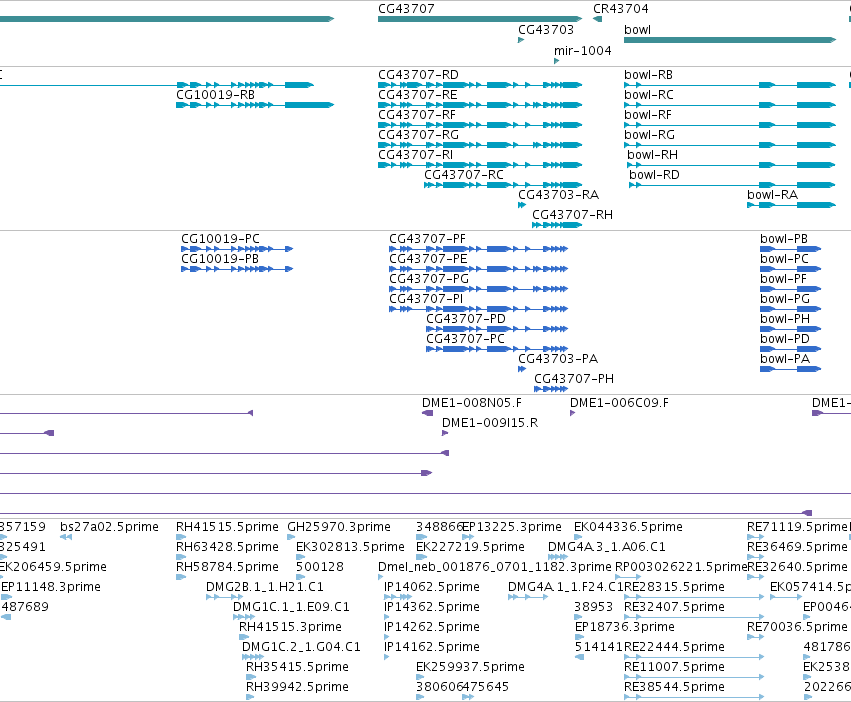Select cDNA DMG1C.2_1.G04.C1
Viewport: 851px width, 702px height.
click(x=253, y=657)
